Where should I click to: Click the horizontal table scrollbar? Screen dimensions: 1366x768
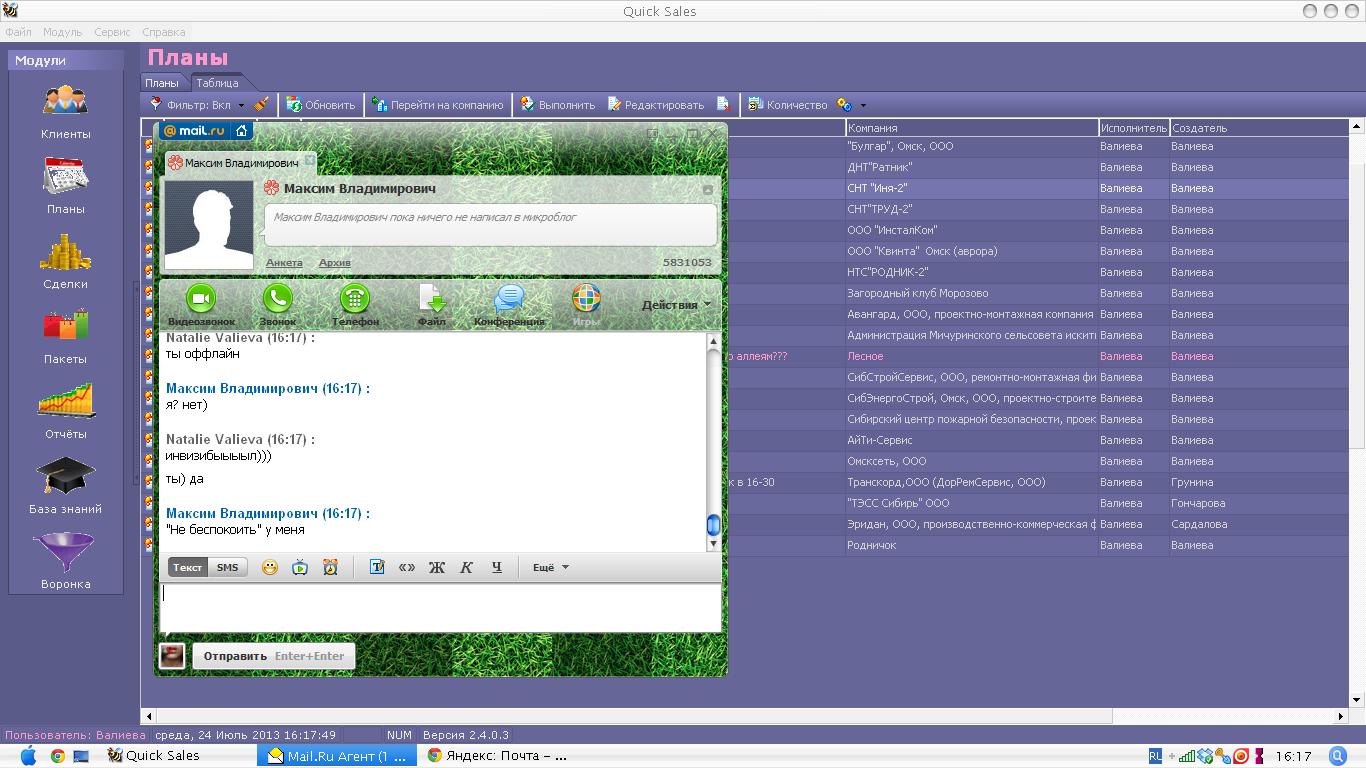tap(634, 716)
